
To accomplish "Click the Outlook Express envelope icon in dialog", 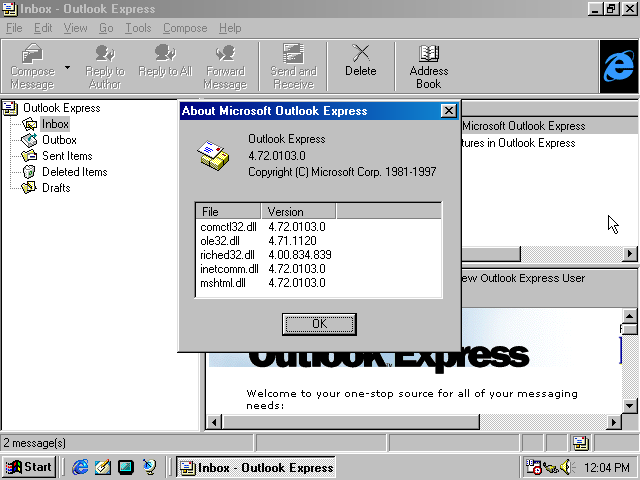I will [x=213, y=156].
